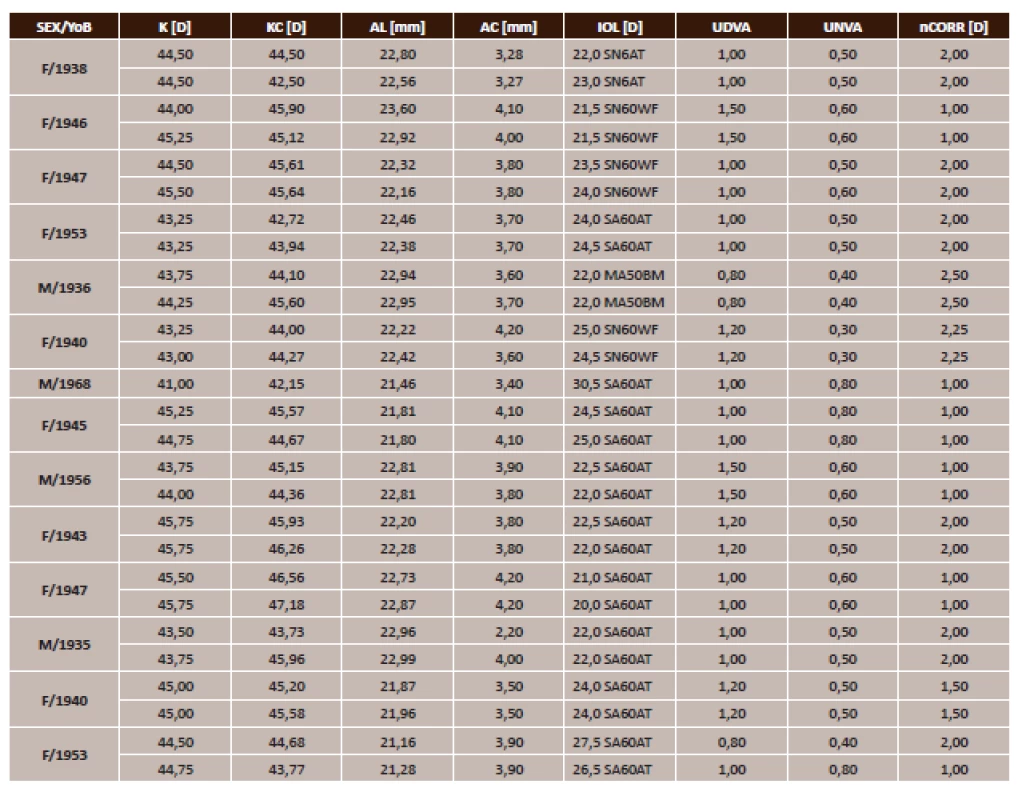Select the IOL [D] header cell
1030x800 pixels.
(619, 27)
